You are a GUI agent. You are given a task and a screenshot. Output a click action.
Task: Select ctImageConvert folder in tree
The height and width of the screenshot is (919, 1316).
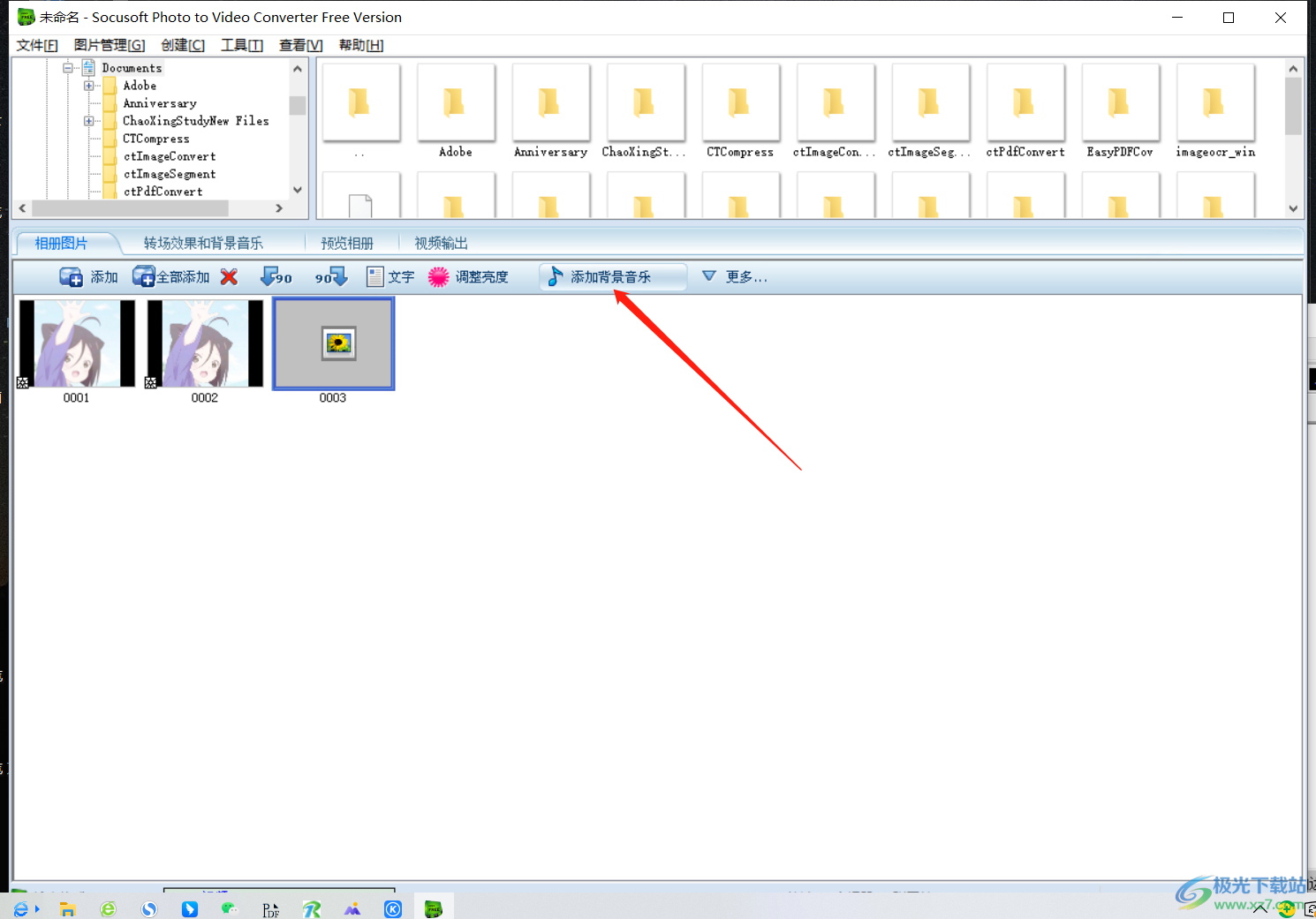[170, 156]
